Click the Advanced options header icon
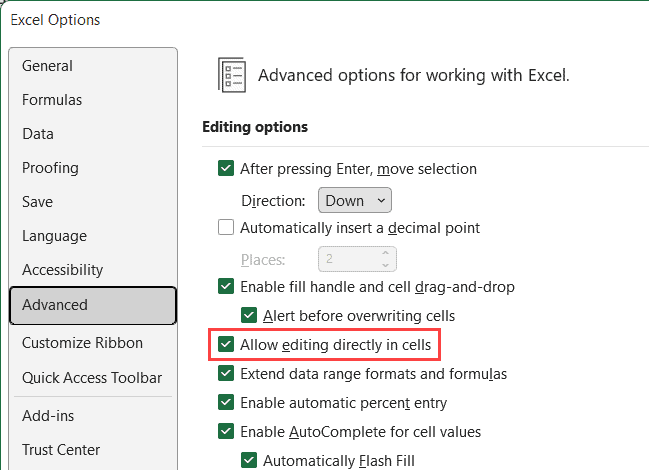The image size is (649, 470). click(x=232, y=75)
